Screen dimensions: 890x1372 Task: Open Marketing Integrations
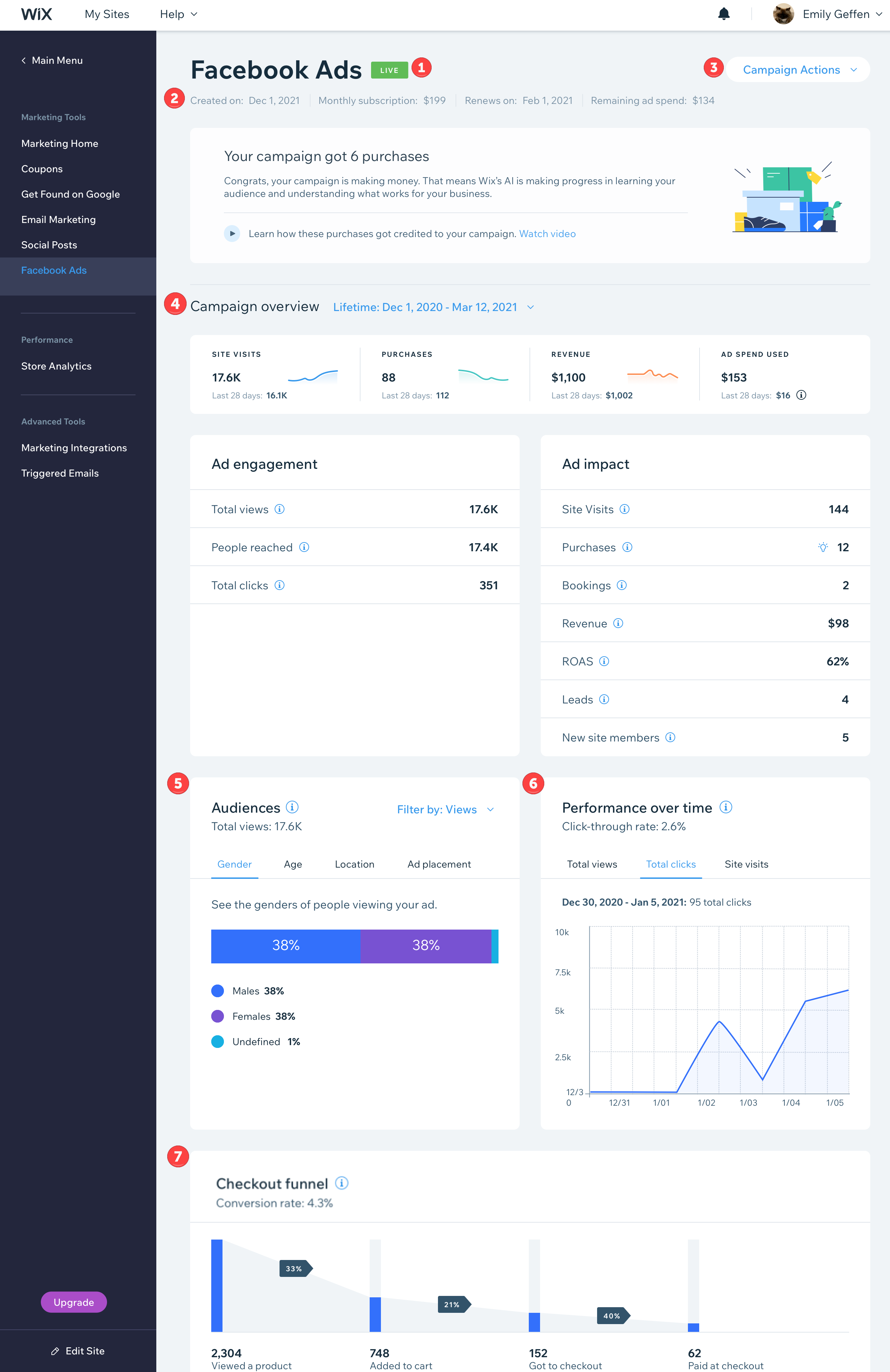coord(74,448)
